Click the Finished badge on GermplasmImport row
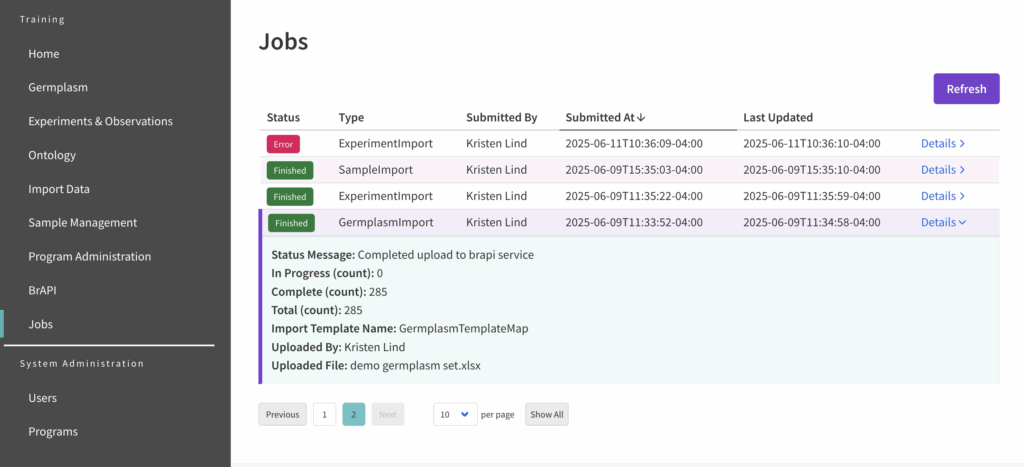The height and width of the screenshot is (467, 1024). point(290,223)
